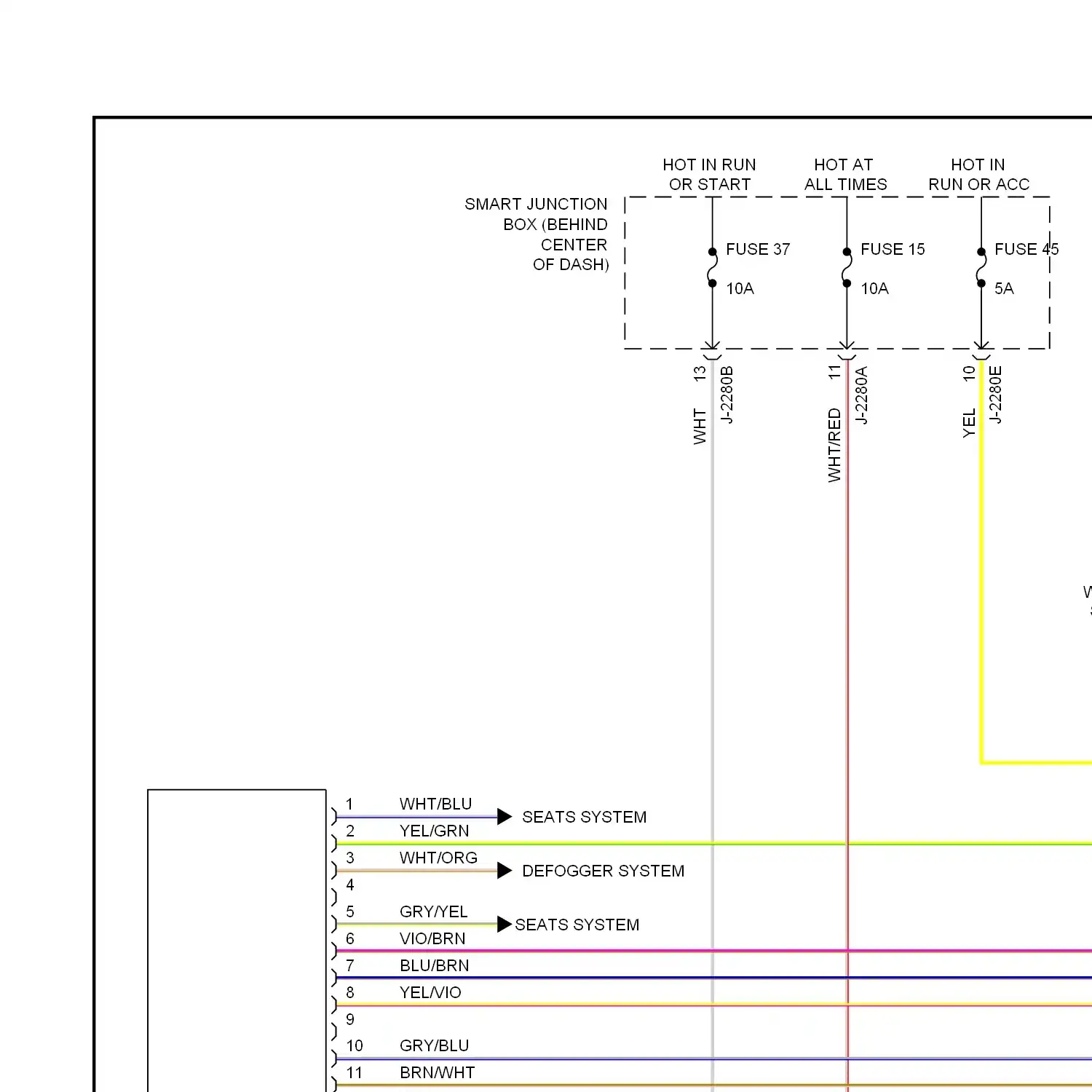Click the FUSE 37 label
This screenshot has height=1092, width=1092.
757,250
